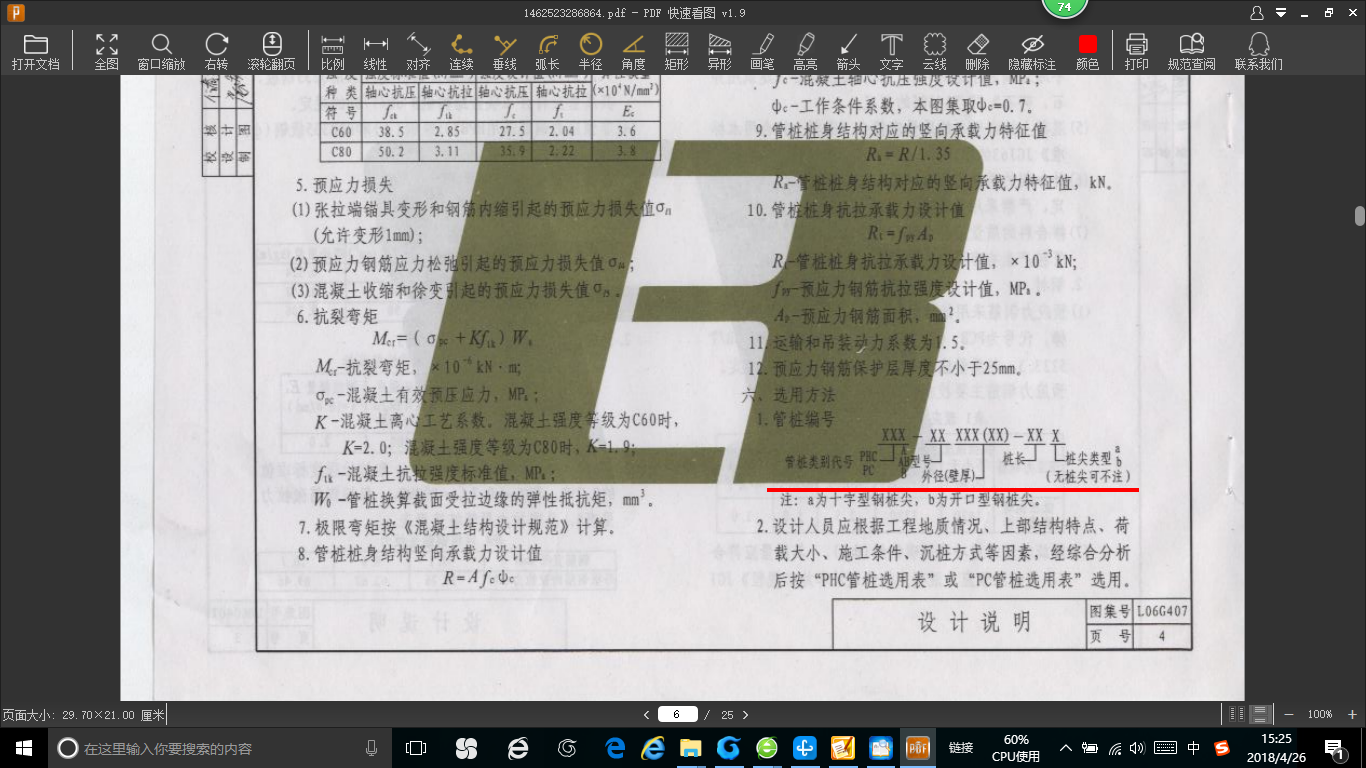Viewport: 1366px width, 768px height.
Task: Zoom in with the plus button
Action: pos(1352,714)
